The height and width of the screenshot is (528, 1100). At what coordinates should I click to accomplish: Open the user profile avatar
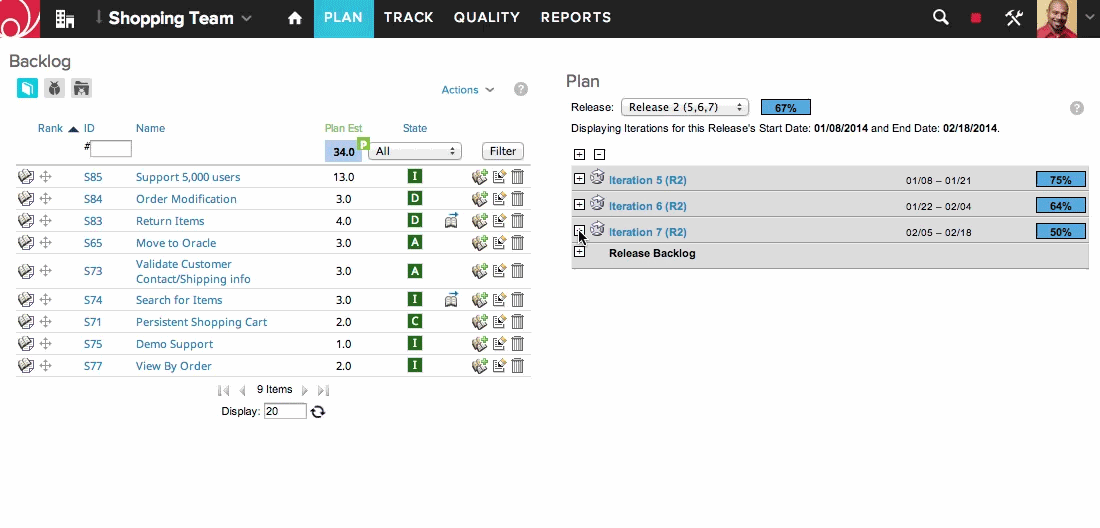(x=1057, y=19)
